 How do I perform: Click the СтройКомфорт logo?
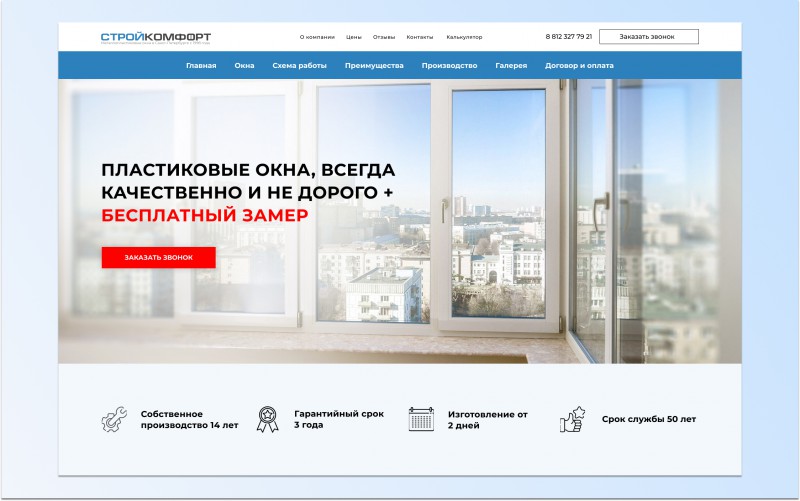pyautogui.click(x=156, y=38)
